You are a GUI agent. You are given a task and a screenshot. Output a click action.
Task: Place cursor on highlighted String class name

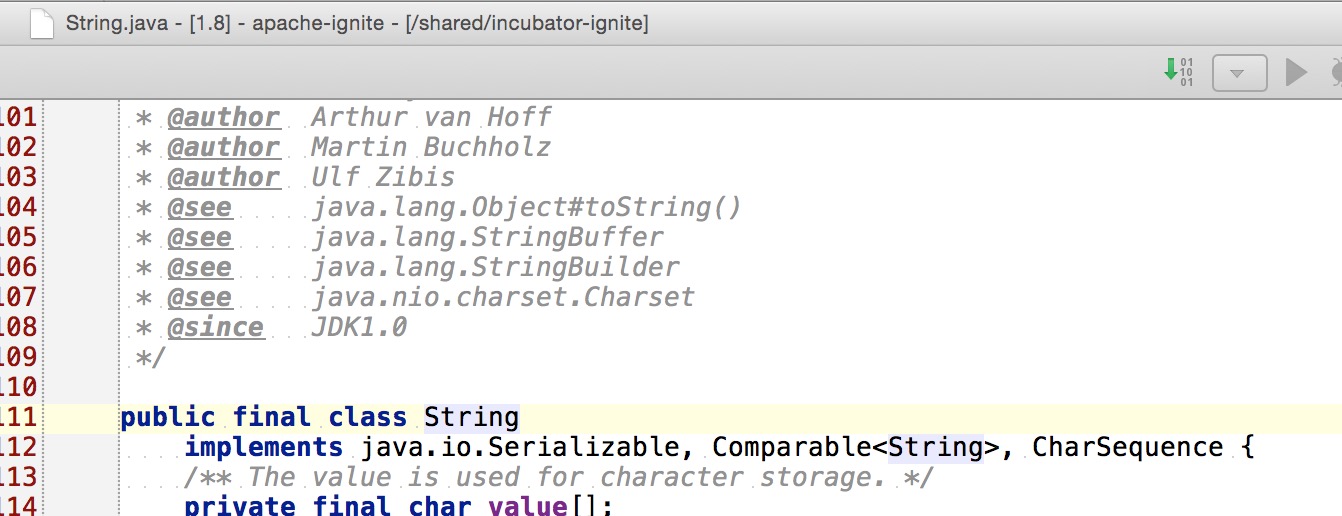471,417
